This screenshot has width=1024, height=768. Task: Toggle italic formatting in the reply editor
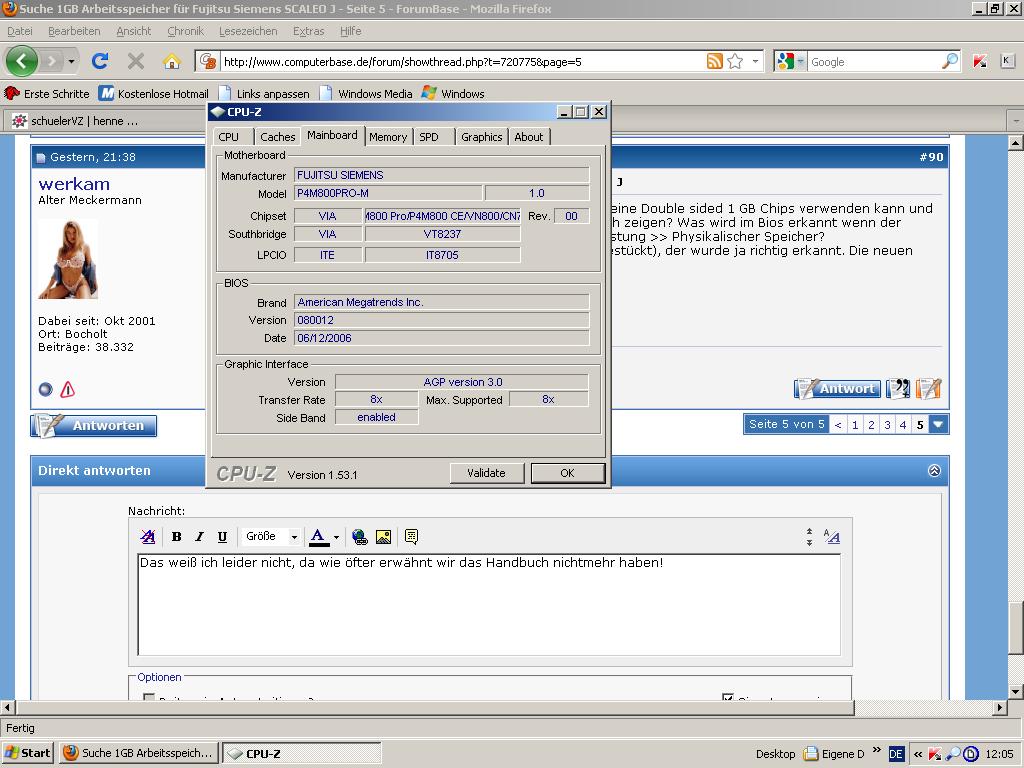point(199,537)
